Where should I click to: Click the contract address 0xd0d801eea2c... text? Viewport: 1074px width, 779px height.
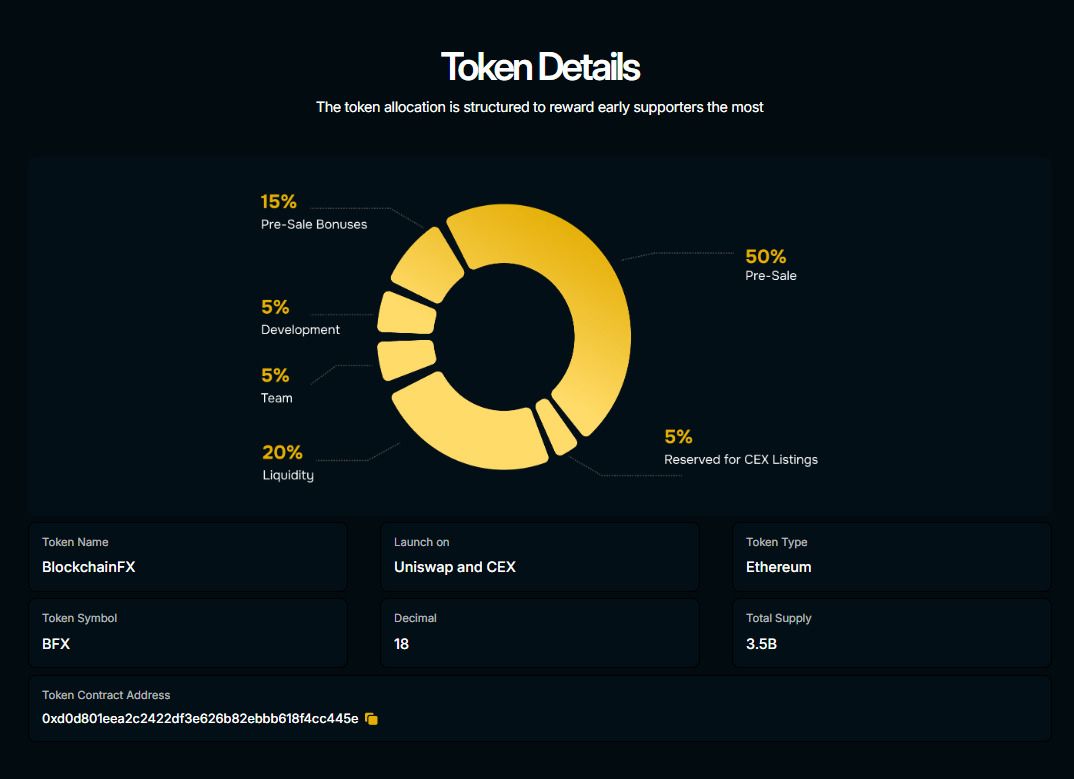[200, 719]
